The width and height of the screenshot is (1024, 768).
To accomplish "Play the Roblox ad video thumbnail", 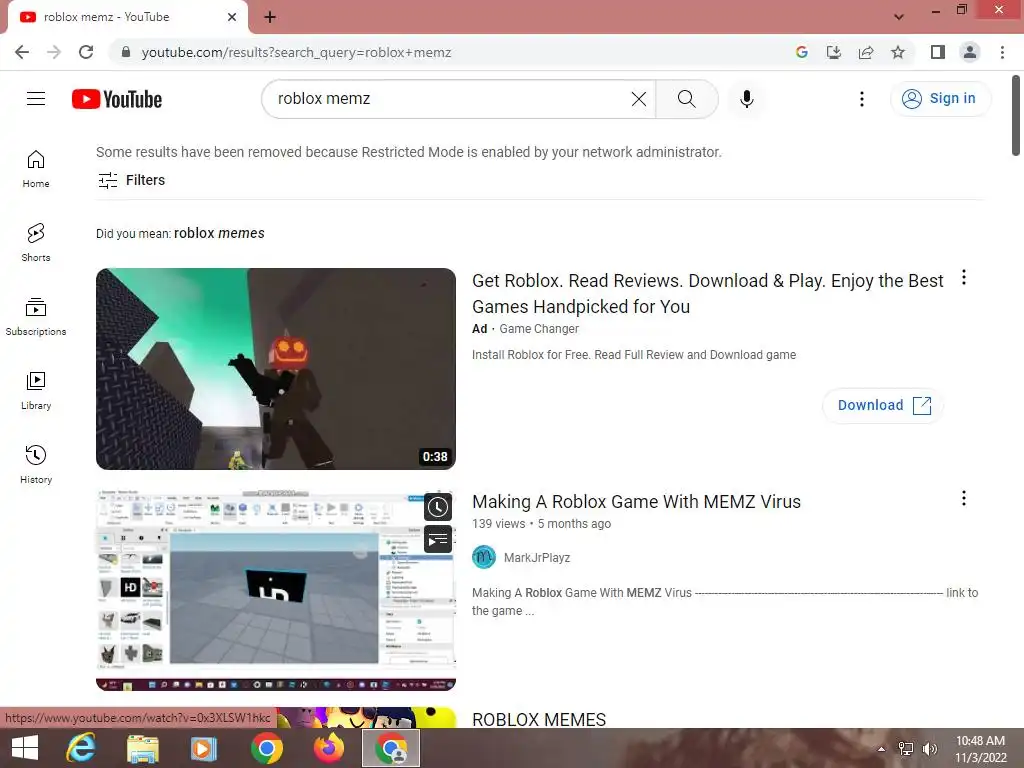I will point(276,368).
